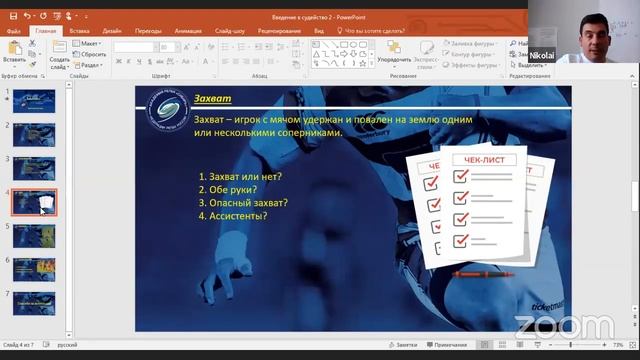Select the oval shape in shapes gallery
Image resolution: width=640 pixels, height=360 pixels.
353,44
